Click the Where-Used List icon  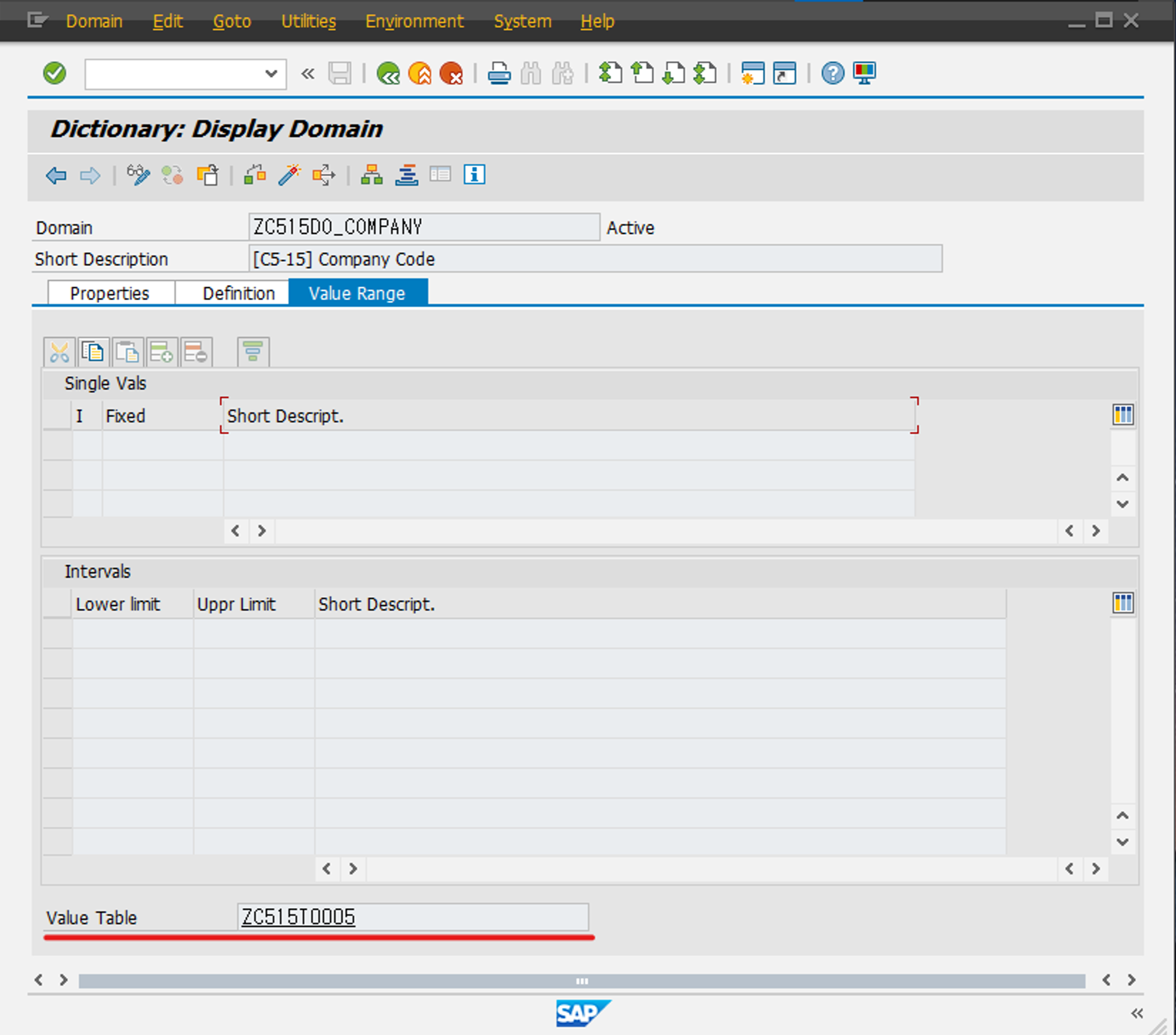pos(323,175)
